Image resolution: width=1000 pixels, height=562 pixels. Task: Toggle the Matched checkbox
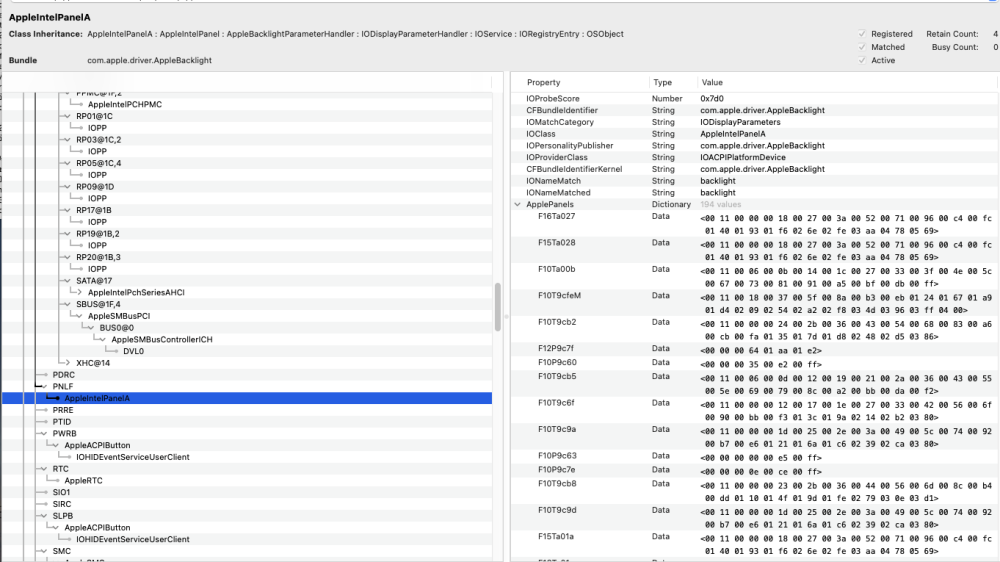(x=862, y=47)
